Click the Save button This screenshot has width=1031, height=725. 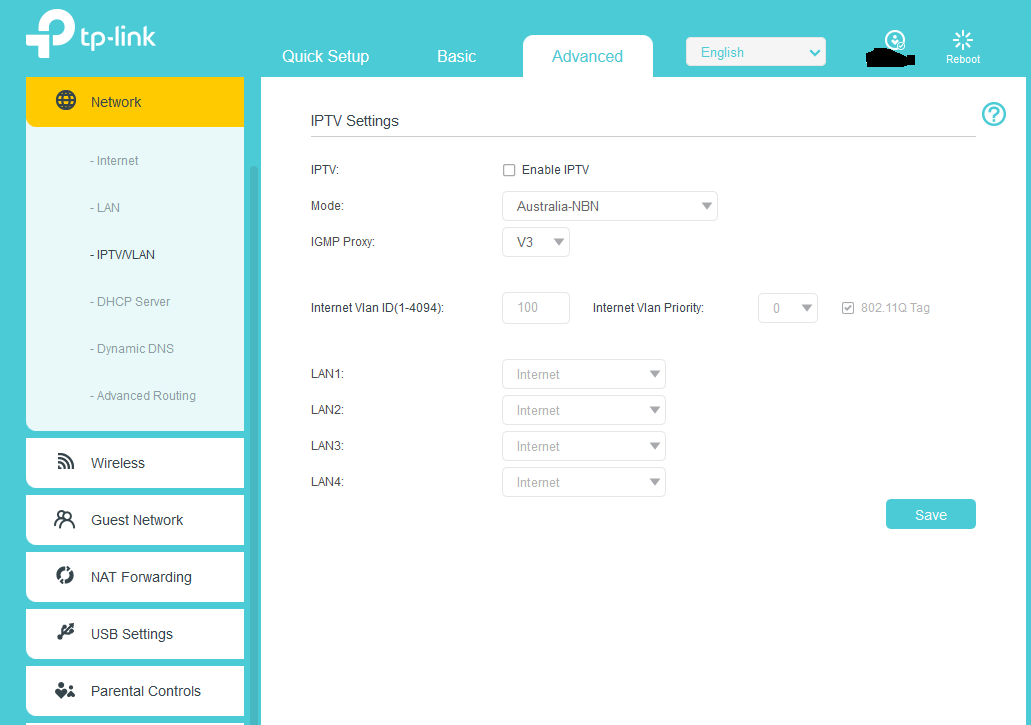tap(930, 514)
